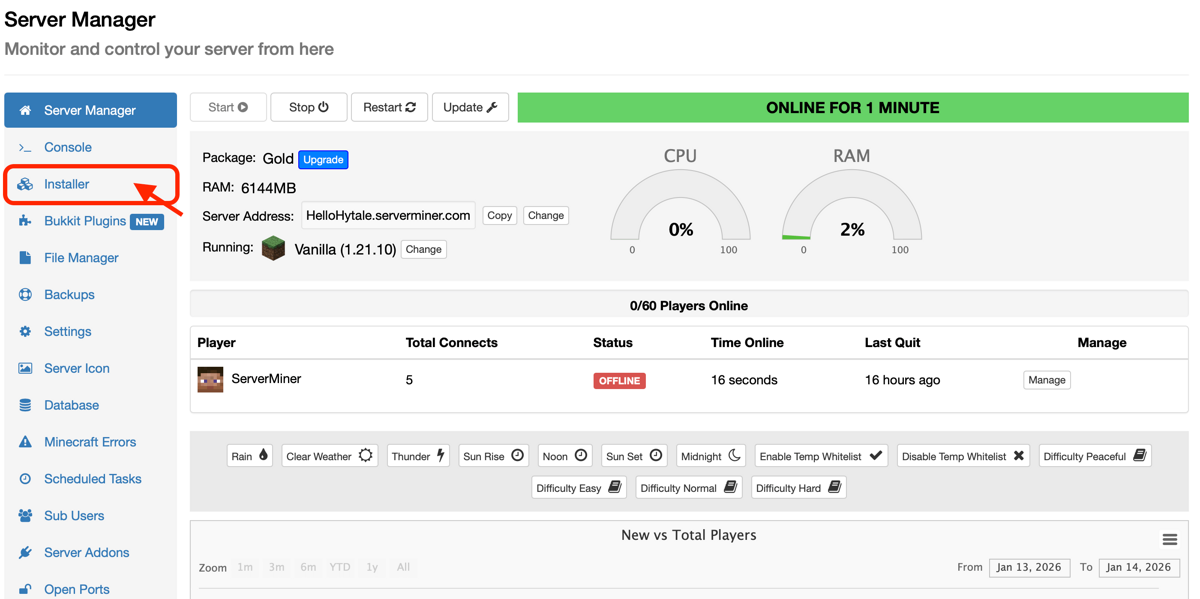1200x599 pixels.
Task: Select the Bukkit Plugins plug icon
Action: 27,220
